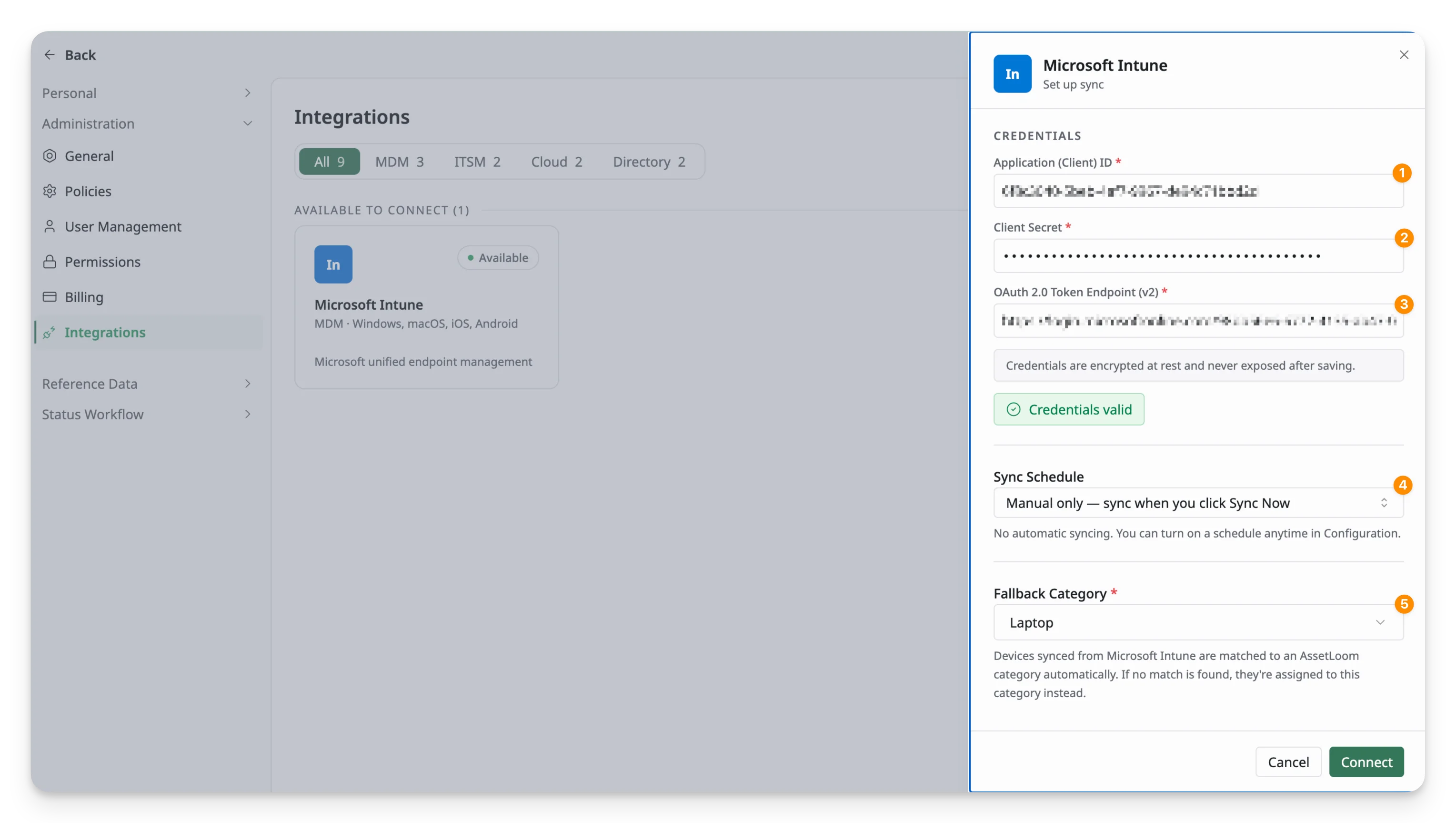Click the Cancel button
Screen dimensions: 1456x823
pyautogui.click(x=1288, y=762)
